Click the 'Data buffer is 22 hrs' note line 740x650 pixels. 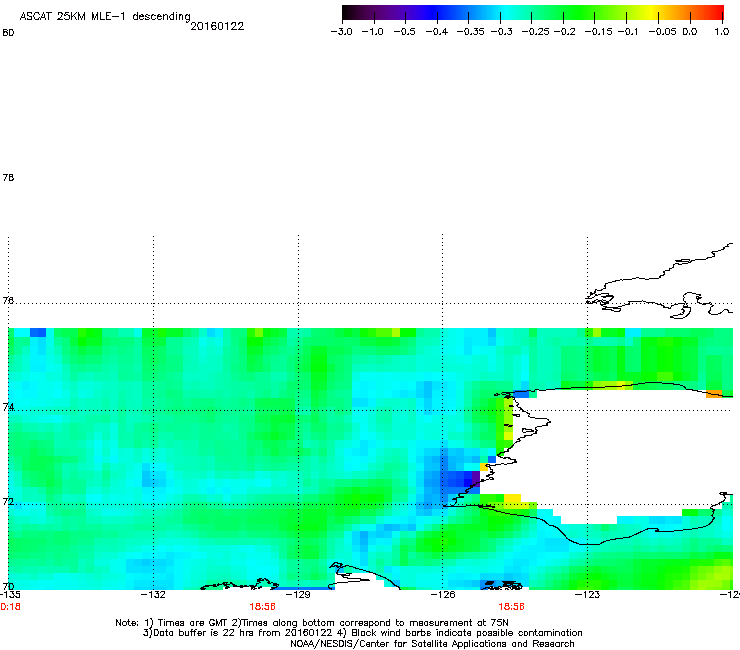click(x=362, y=633)
